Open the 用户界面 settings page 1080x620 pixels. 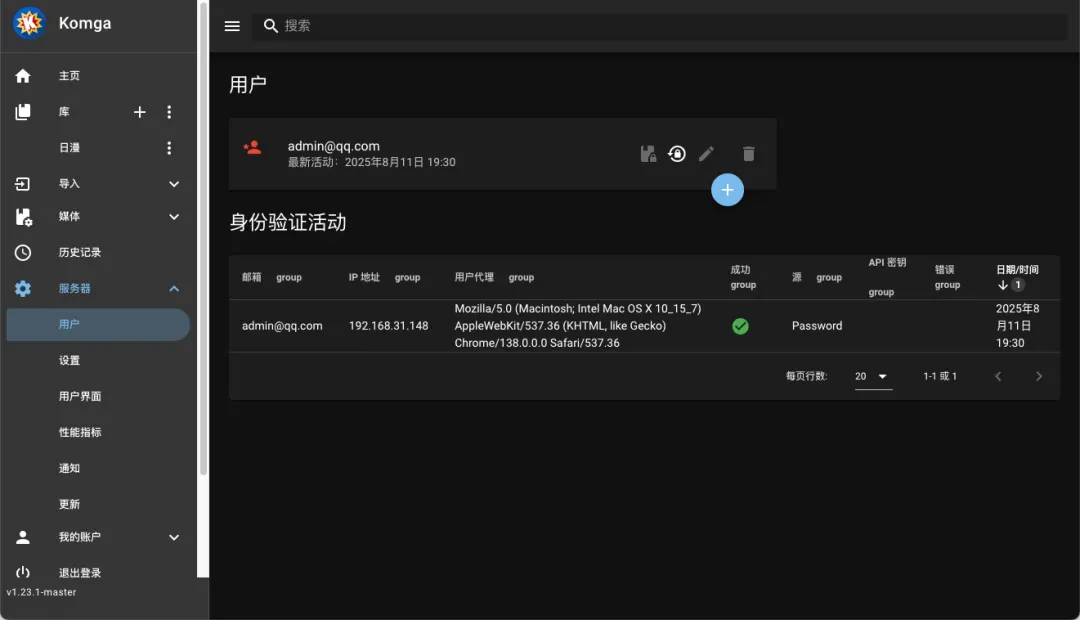[80, 396]
